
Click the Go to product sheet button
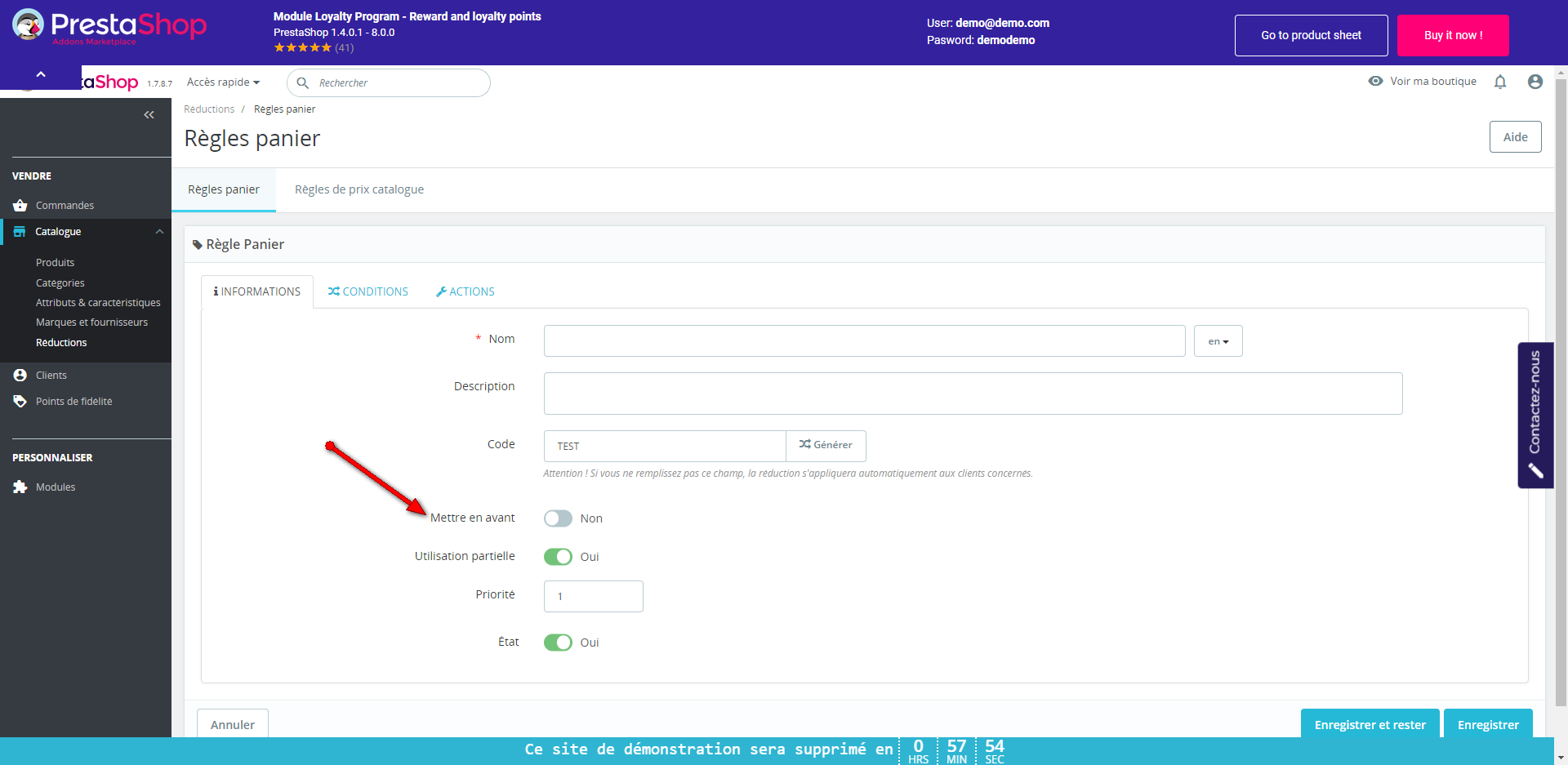1312,35
